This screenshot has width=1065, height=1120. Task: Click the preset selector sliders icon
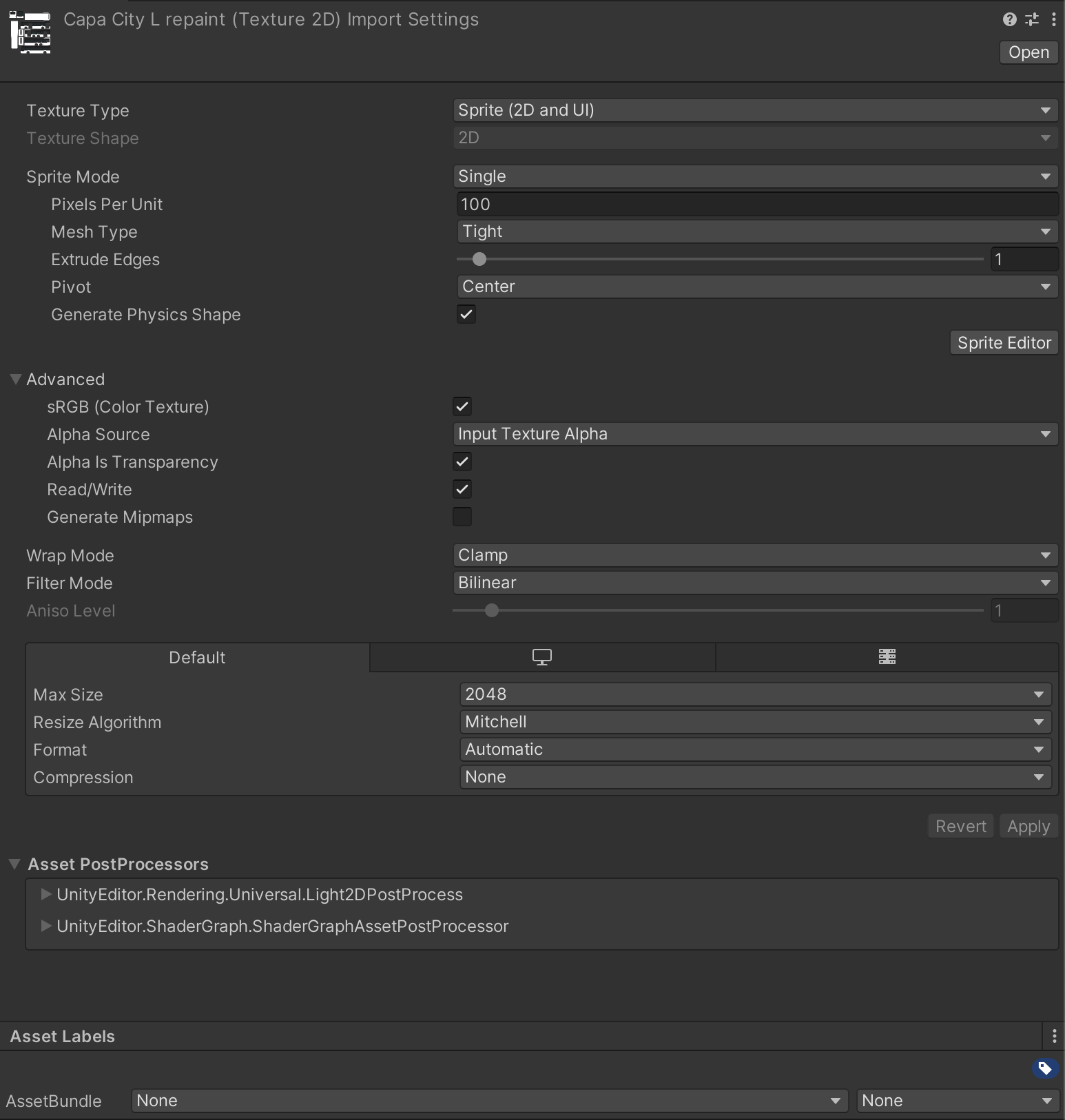(1032, 19)
